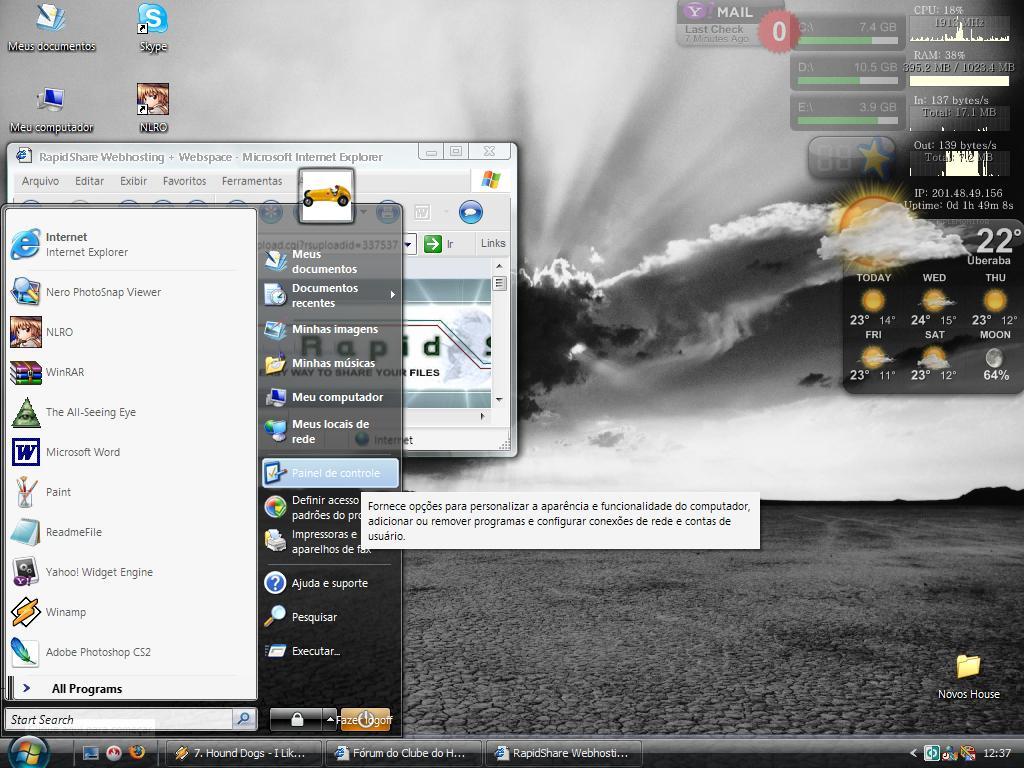Open Ferramentas menu in Internet Explorer
The width and height of the screenshot is (1024, 768).
[x=252, y=181]
